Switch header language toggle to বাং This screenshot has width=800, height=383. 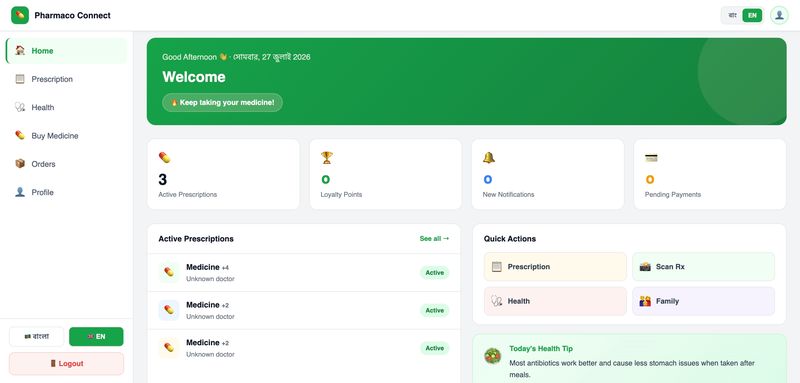point(733,15)
